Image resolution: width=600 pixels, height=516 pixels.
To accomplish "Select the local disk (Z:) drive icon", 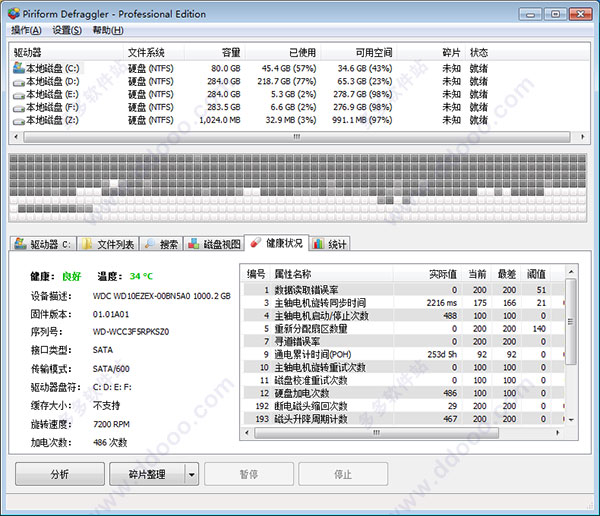I will [19, 121].
